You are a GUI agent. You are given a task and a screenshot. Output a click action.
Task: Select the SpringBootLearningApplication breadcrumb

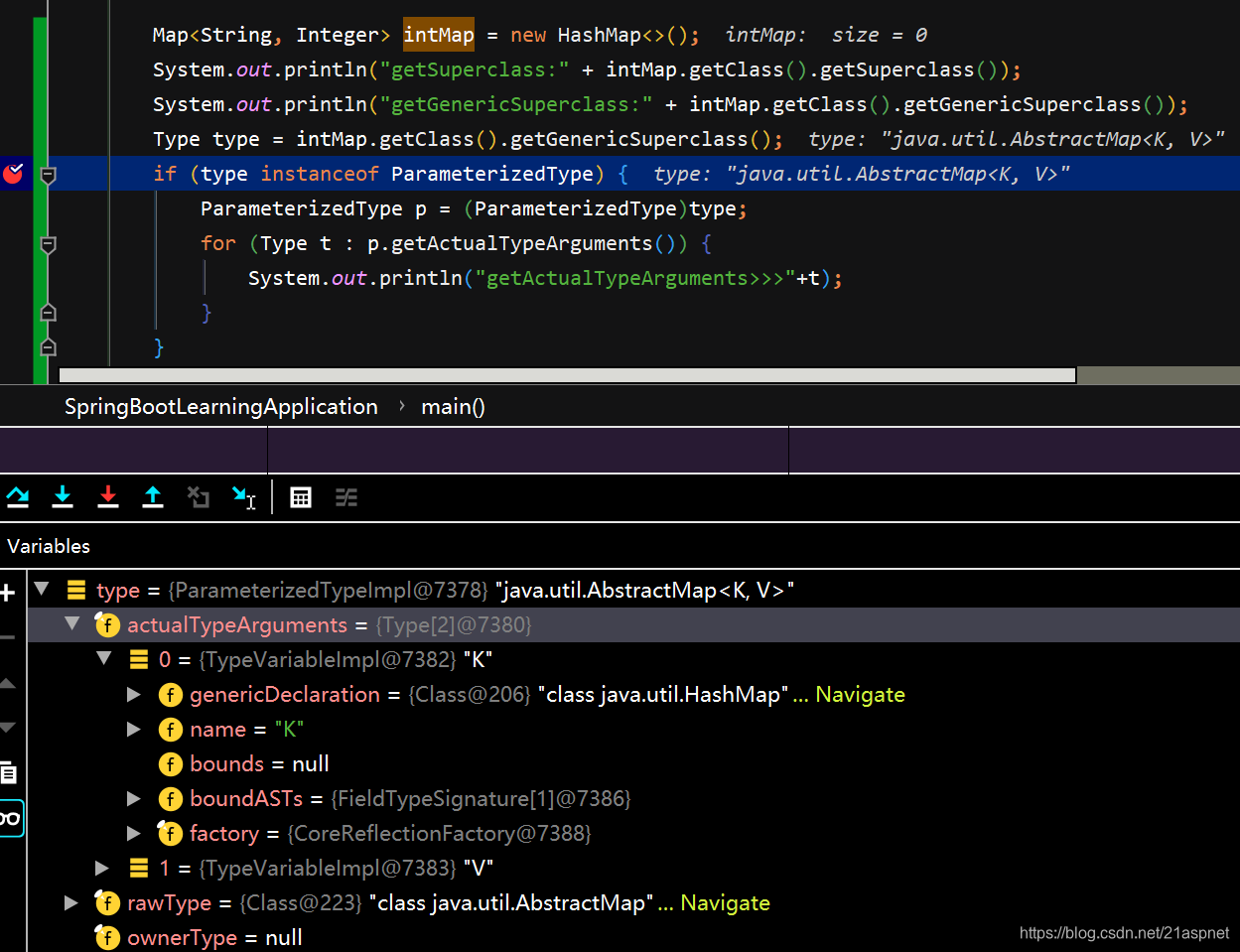[x=221, y=406]
